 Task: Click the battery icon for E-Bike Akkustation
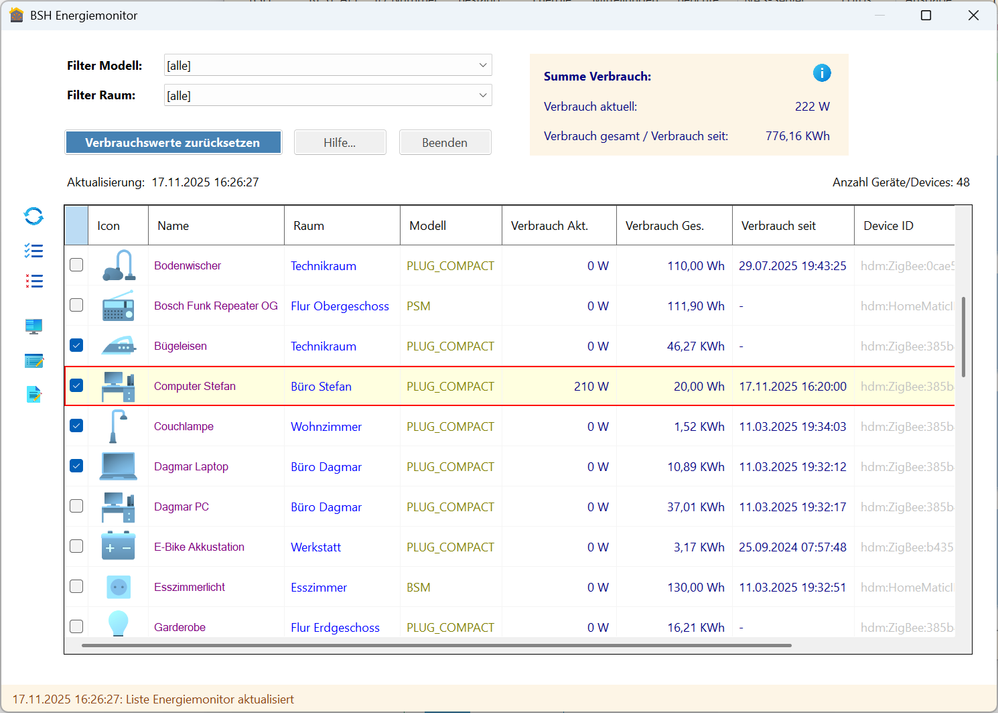[118, 547]
